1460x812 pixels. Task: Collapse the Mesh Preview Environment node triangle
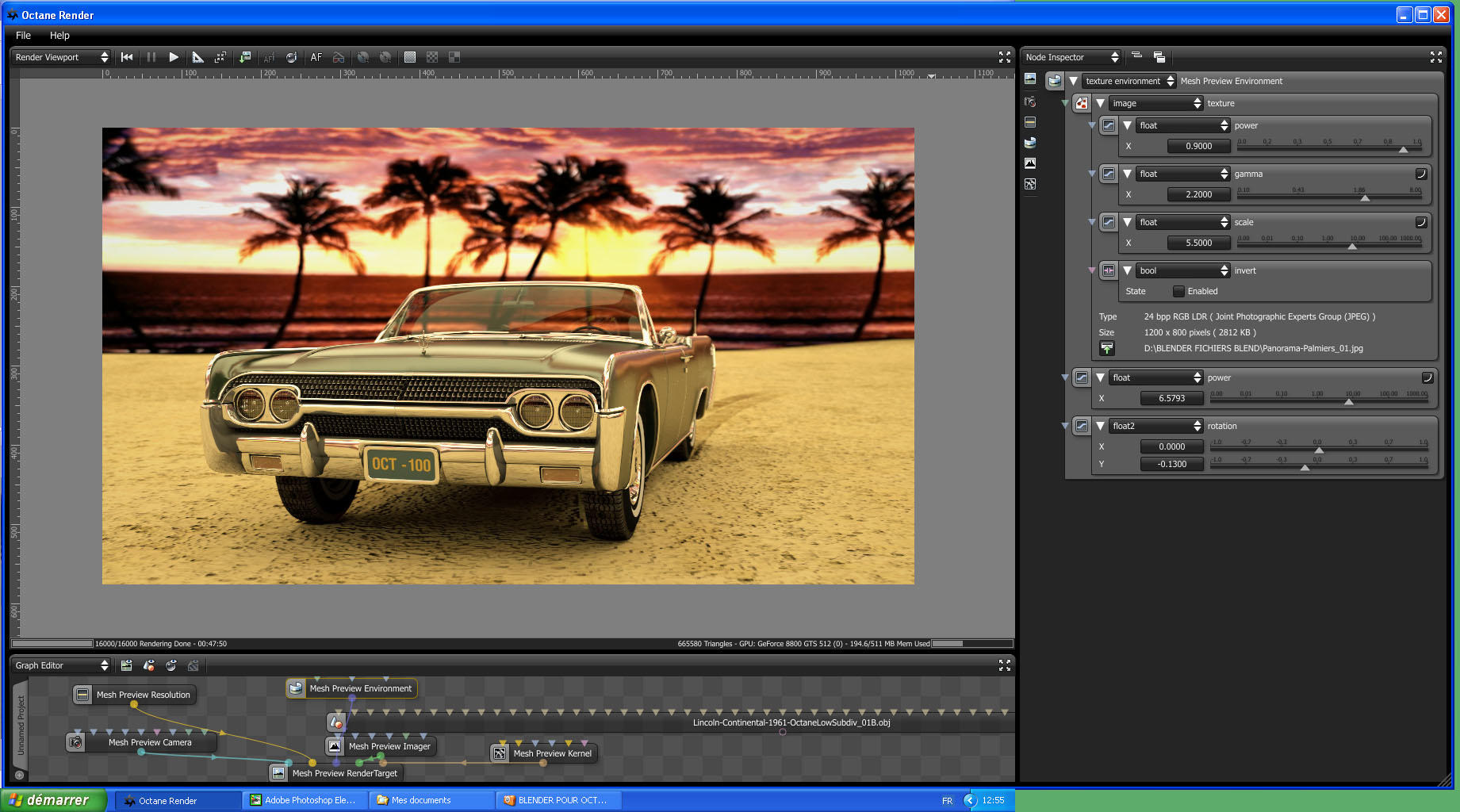[x=1073, y=81]
